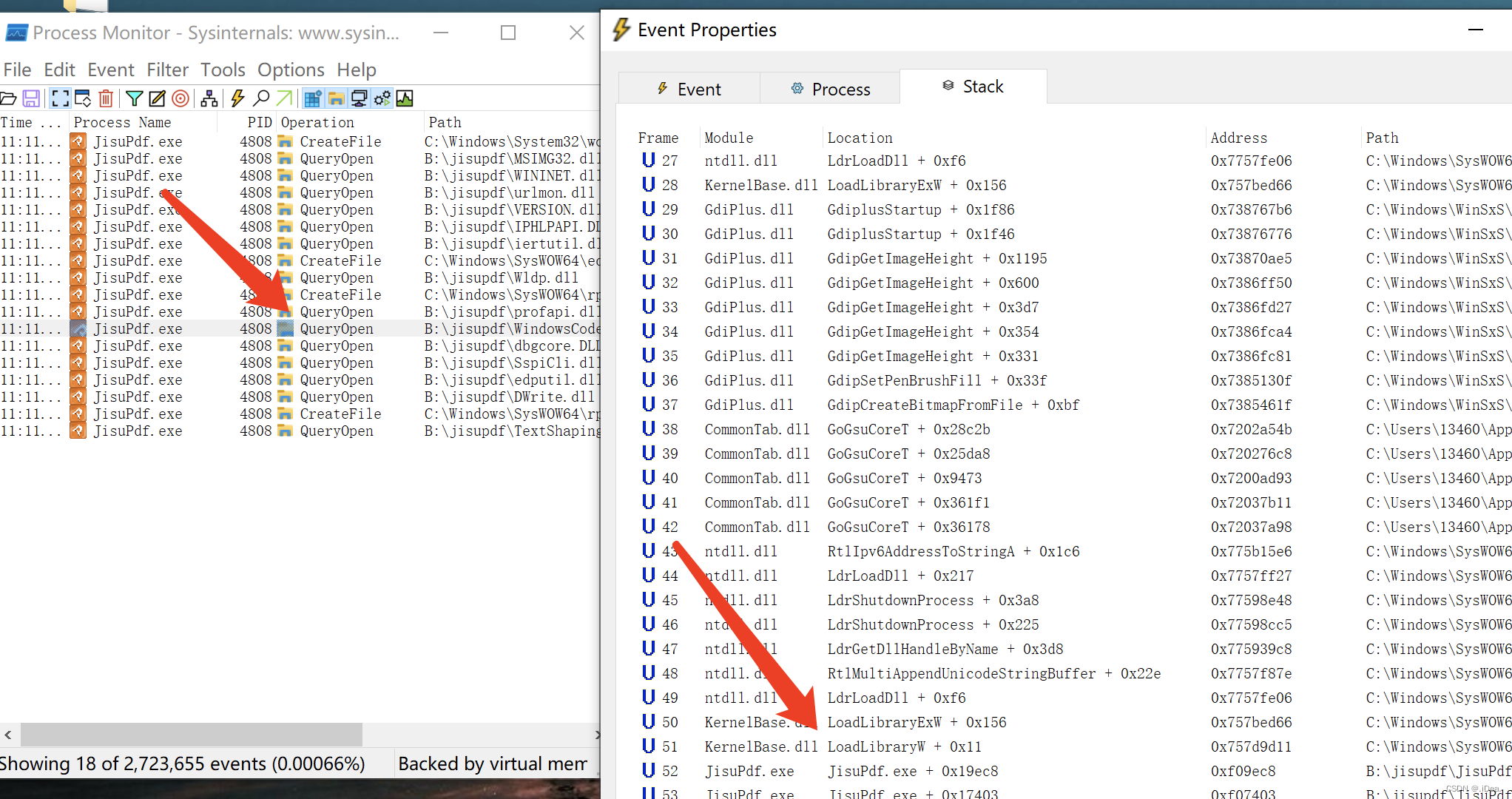
Task: Open the File menu
Action: [17, 70]
